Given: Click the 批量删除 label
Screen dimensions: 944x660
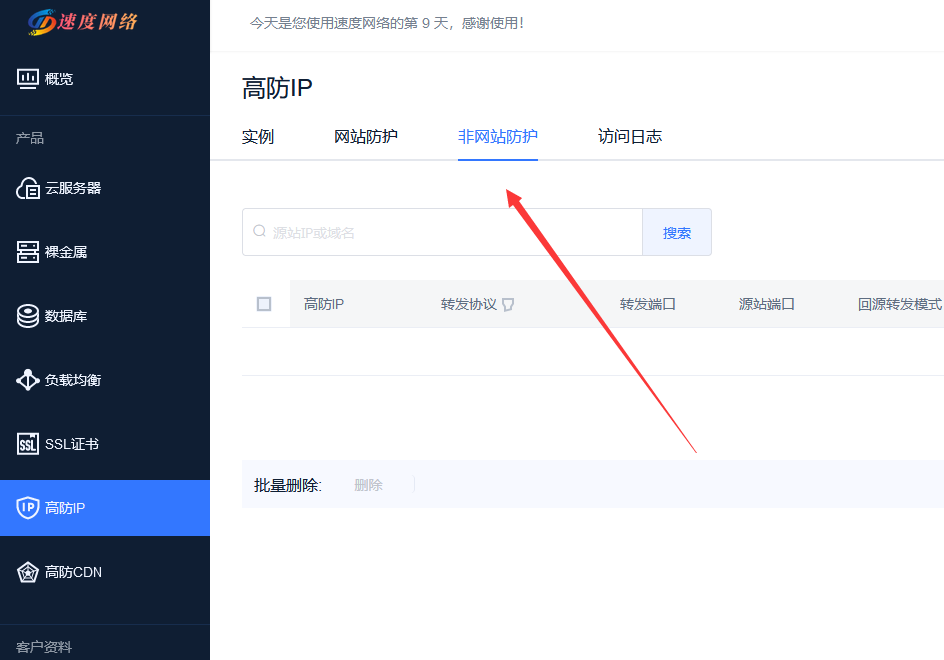Looking at the screenshot, I should tap(288, 485).
